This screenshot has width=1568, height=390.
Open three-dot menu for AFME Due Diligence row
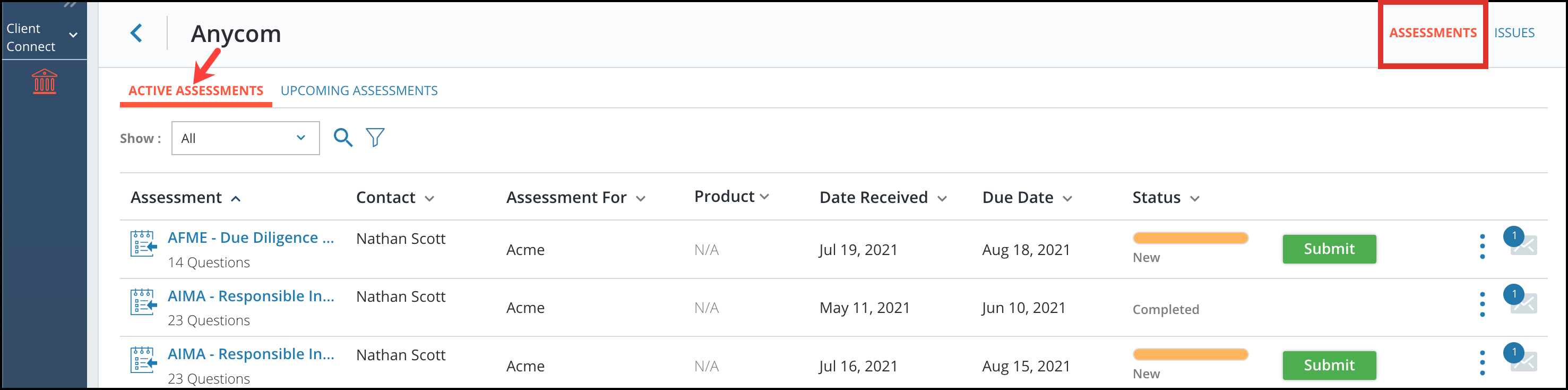pyautogui.click(x=1482, y=246)
